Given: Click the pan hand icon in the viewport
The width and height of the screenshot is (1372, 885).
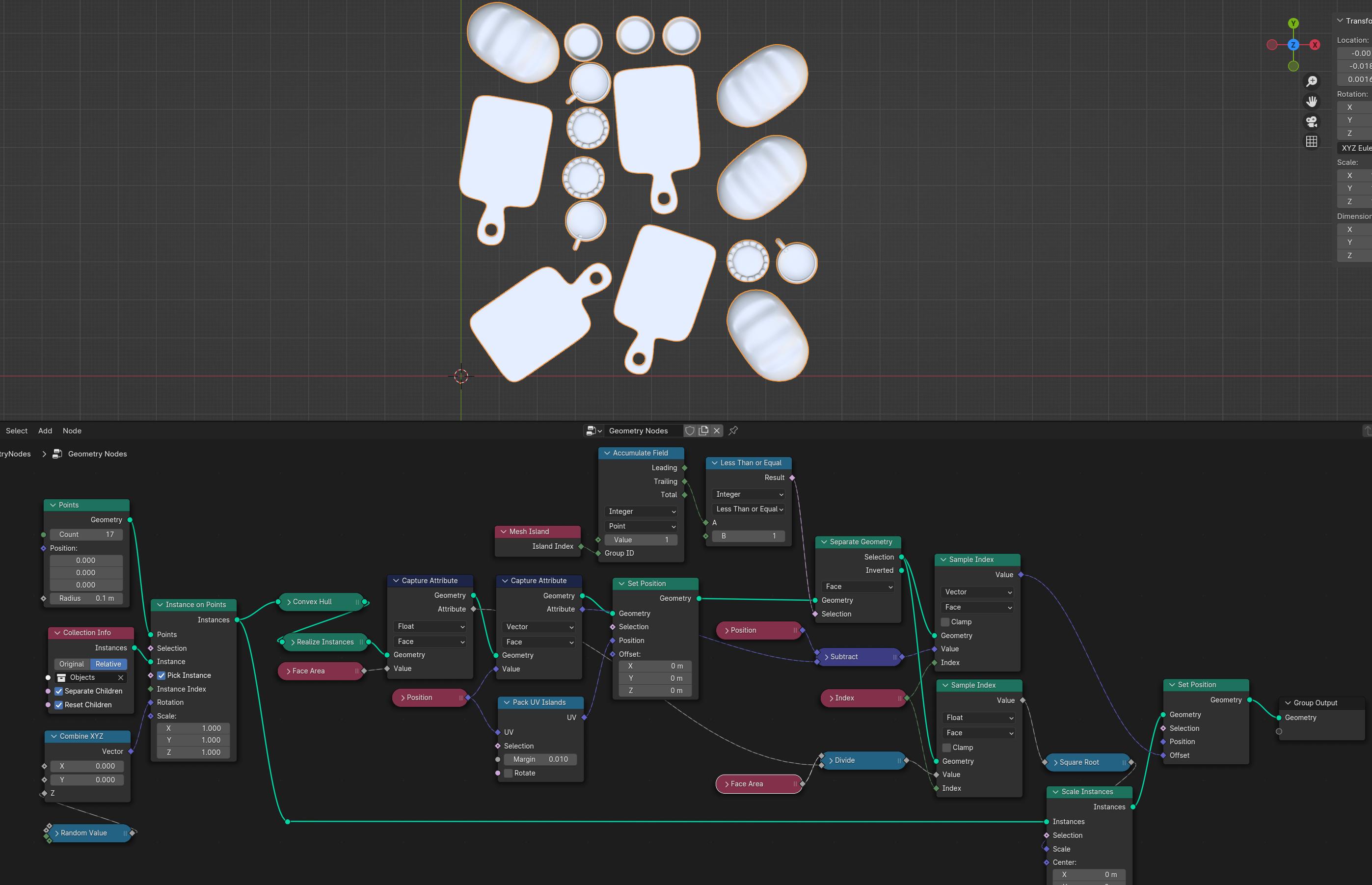Looking at the screenshot, I should pyautogui.click(x=1312, y=102).
